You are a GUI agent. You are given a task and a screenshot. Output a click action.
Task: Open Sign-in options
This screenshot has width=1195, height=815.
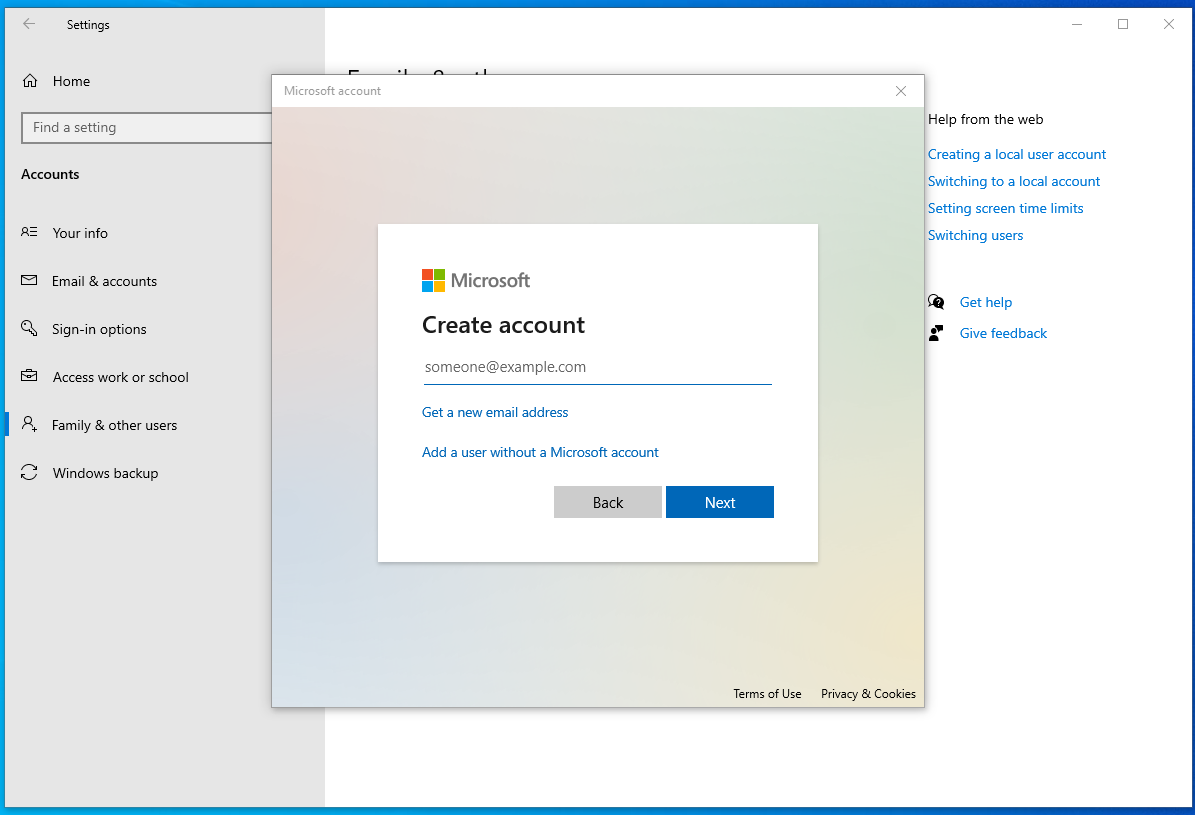tap(99, 329)
